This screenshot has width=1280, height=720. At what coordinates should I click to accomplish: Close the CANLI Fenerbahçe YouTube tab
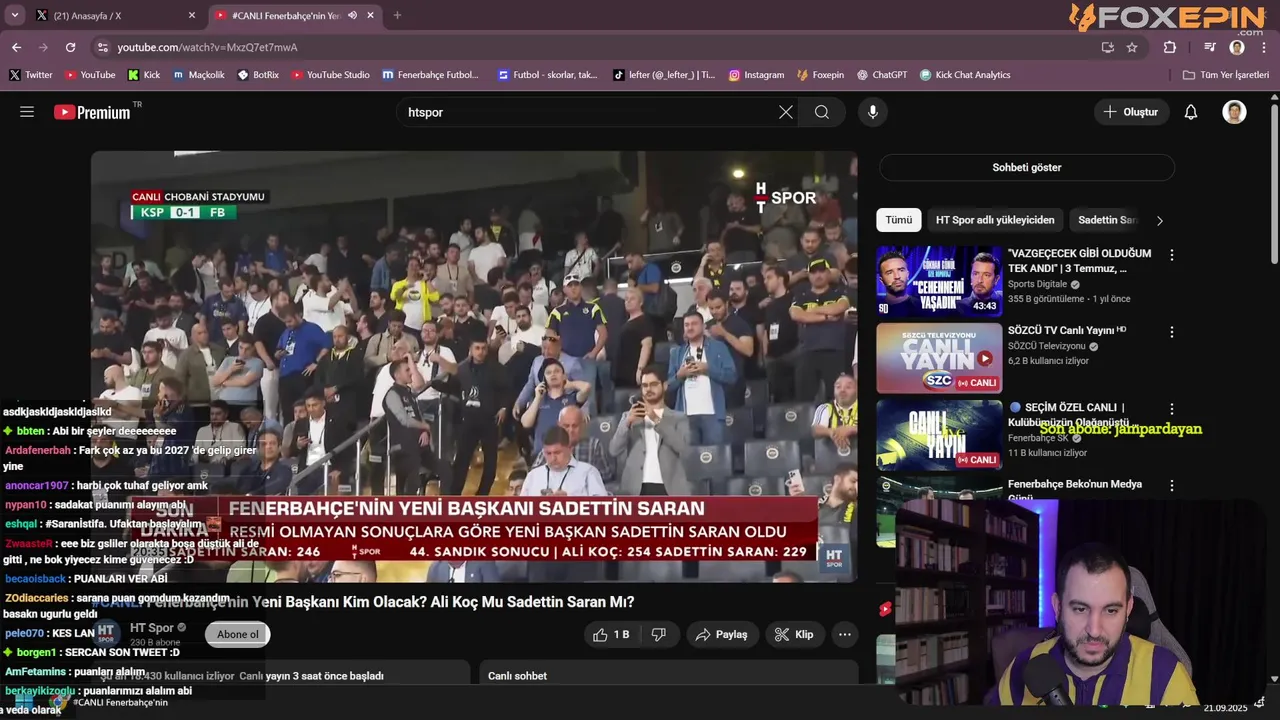[x=371, y=15]
